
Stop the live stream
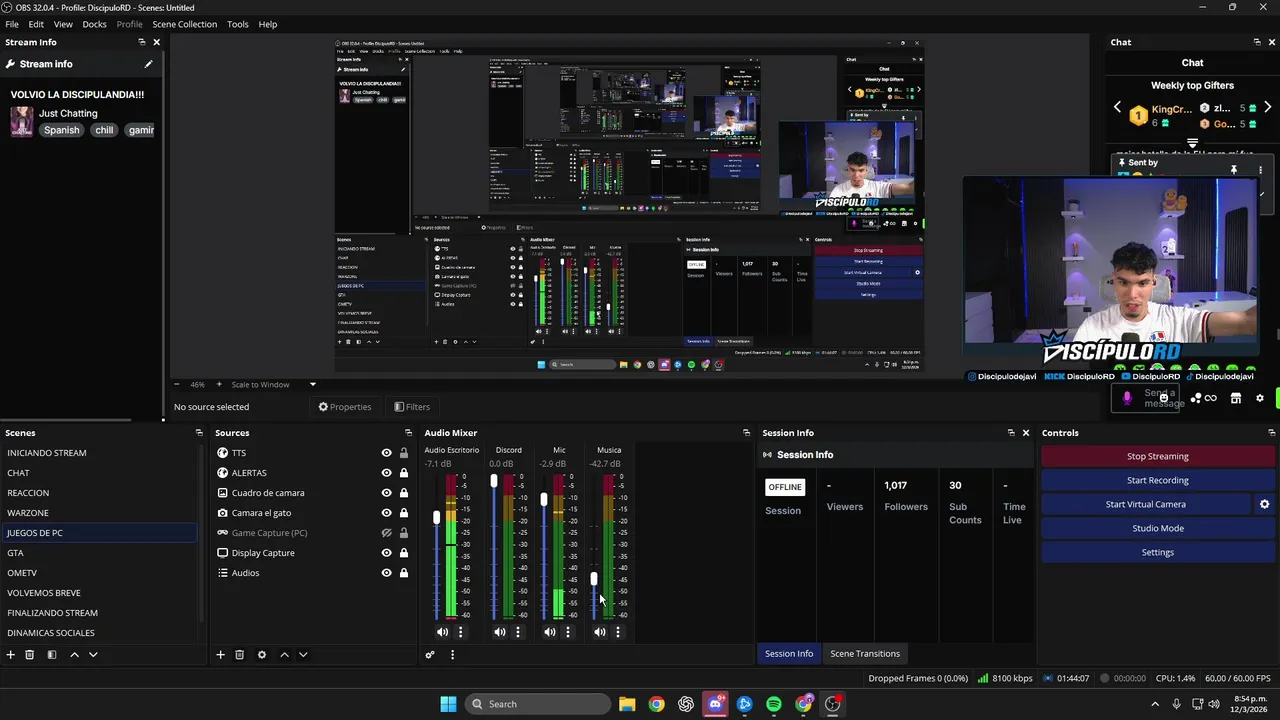pyautogui.click(x=1158, y=456)
